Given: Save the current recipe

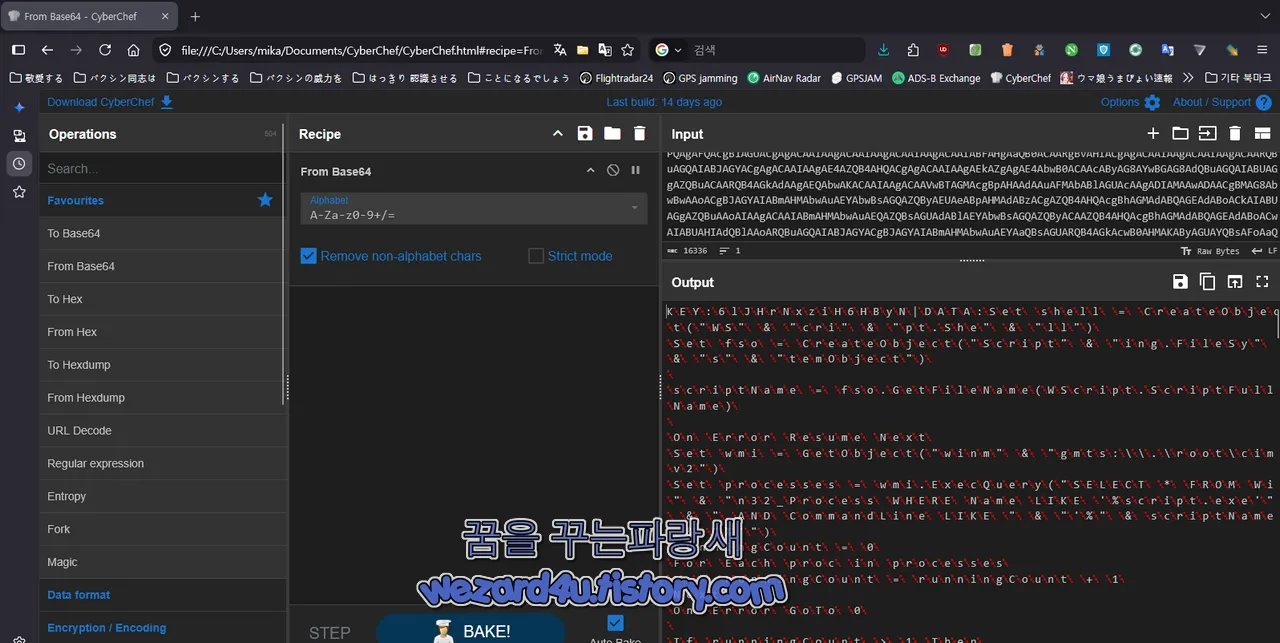Looking at the screenshot, I should pyautogui.click(x=585, y=134).
